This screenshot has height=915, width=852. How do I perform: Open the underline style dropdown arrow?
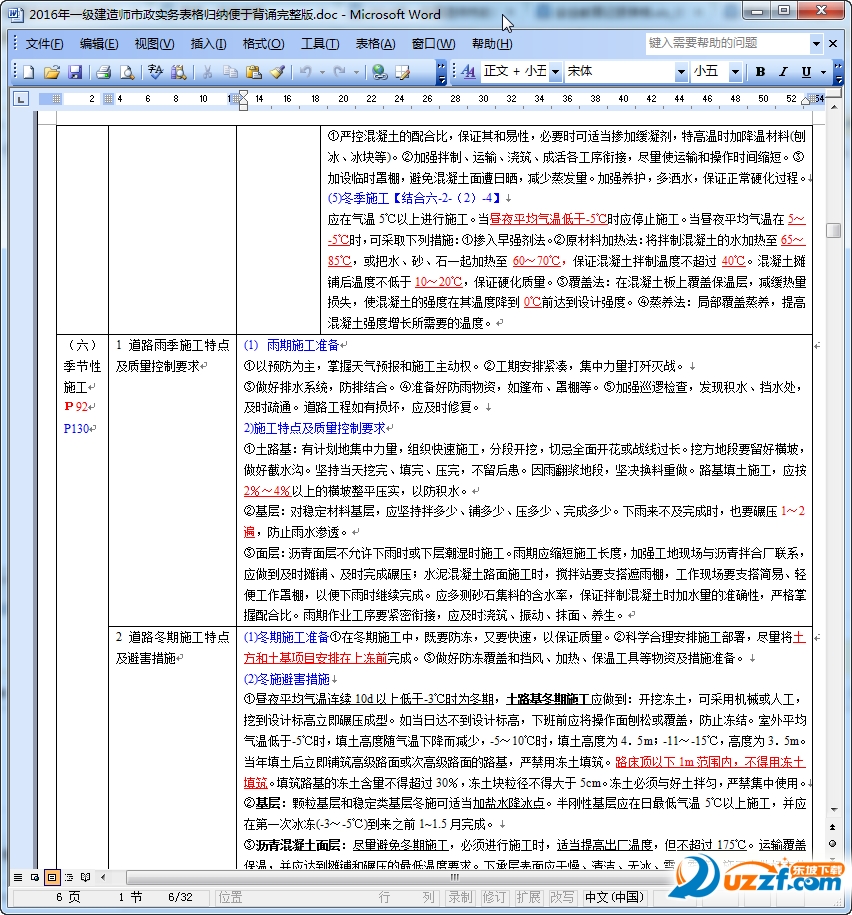pyautogui.click(x=823, y=72)
